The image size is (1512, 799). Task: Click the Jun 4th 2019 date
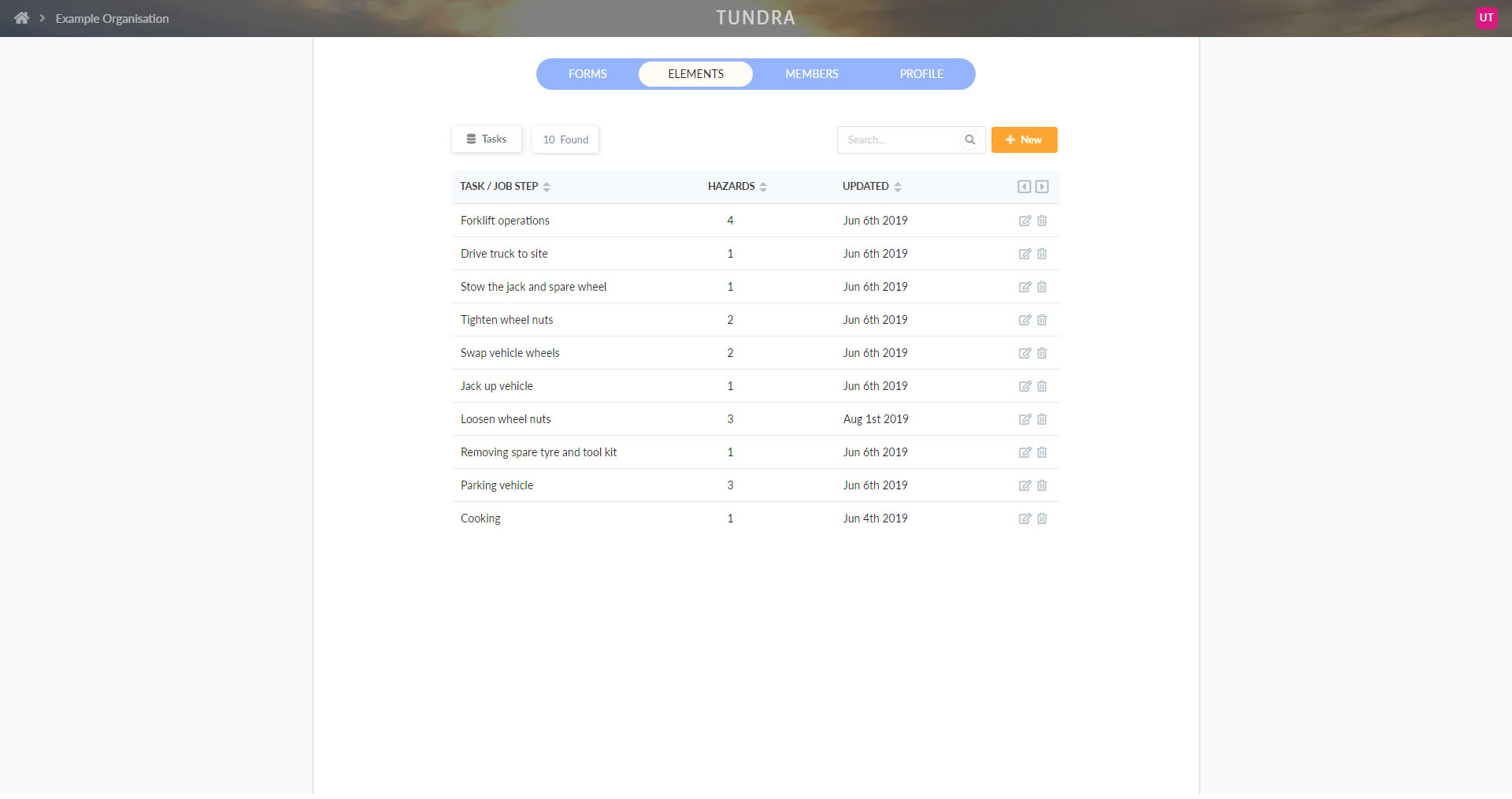click(875, 518)
